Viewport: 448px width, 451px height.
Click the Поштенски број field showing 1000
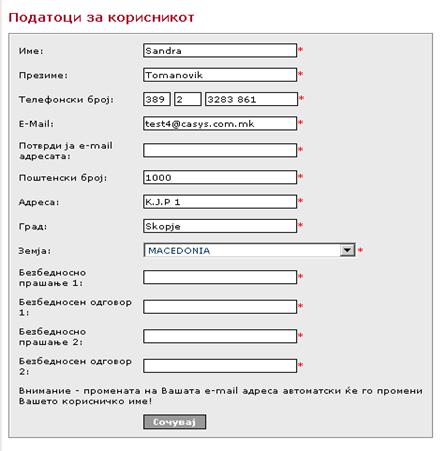(220, 177)
